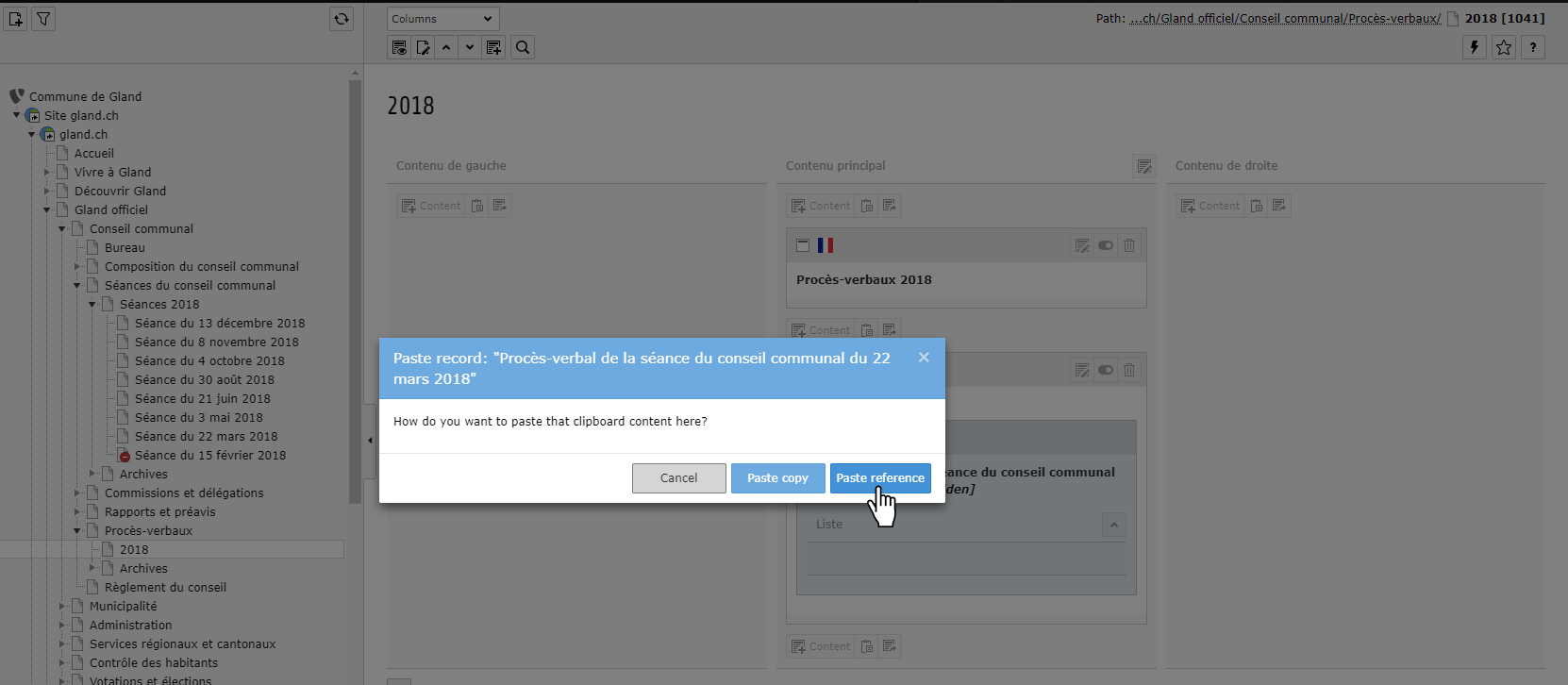1568x685 pixels.
Task: Click the View webpage icon
Action: pos(400,47)
